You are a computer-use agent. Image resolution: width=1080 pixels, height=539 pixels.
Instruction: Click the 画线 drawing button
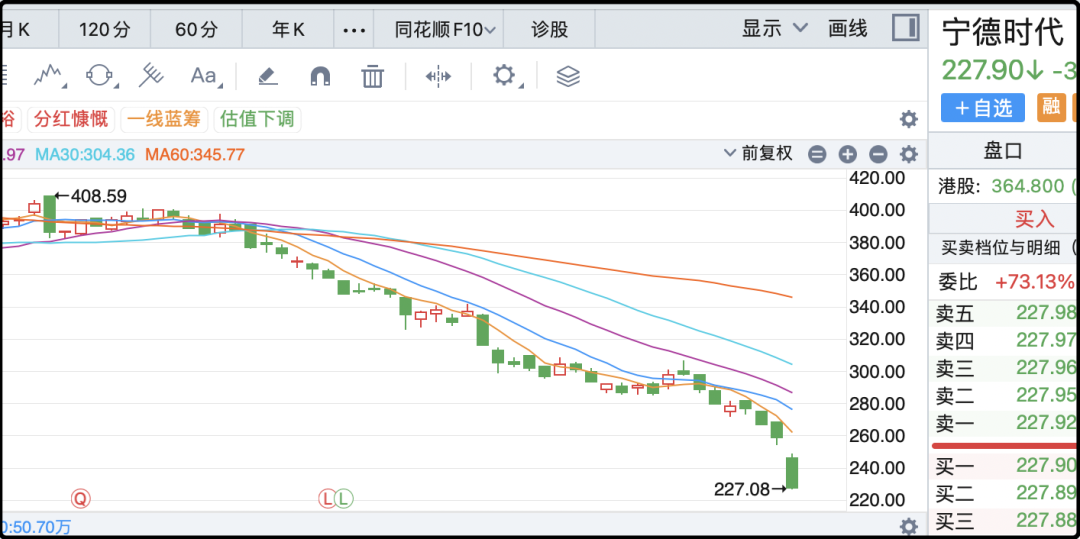[848, 29]
